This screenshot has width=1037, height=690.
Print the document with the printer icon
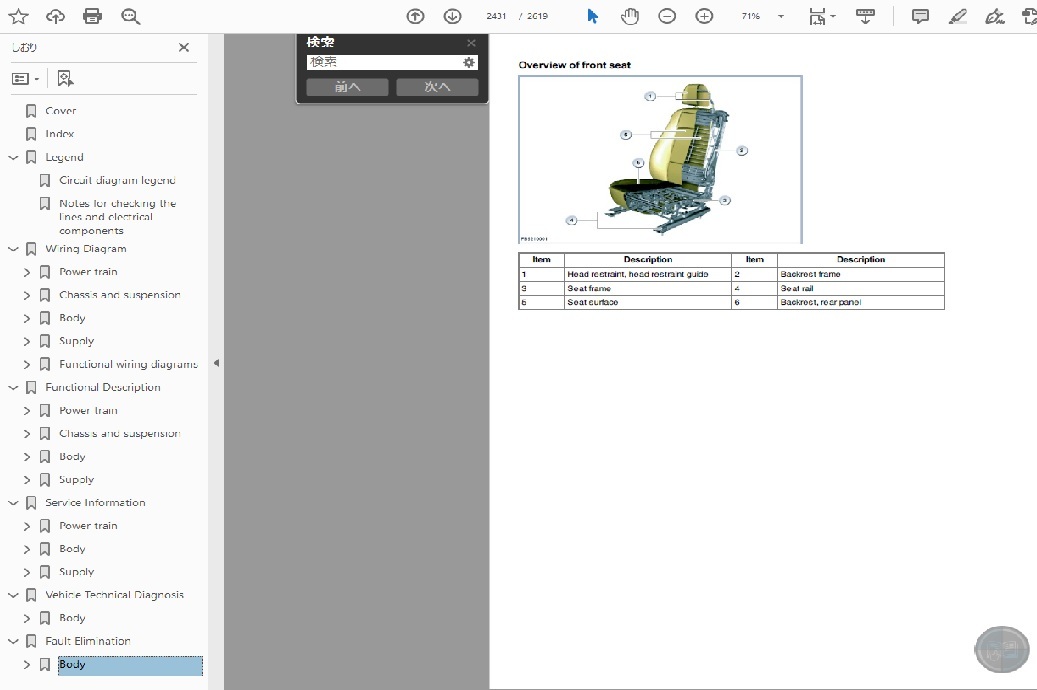tap(93, 16)
